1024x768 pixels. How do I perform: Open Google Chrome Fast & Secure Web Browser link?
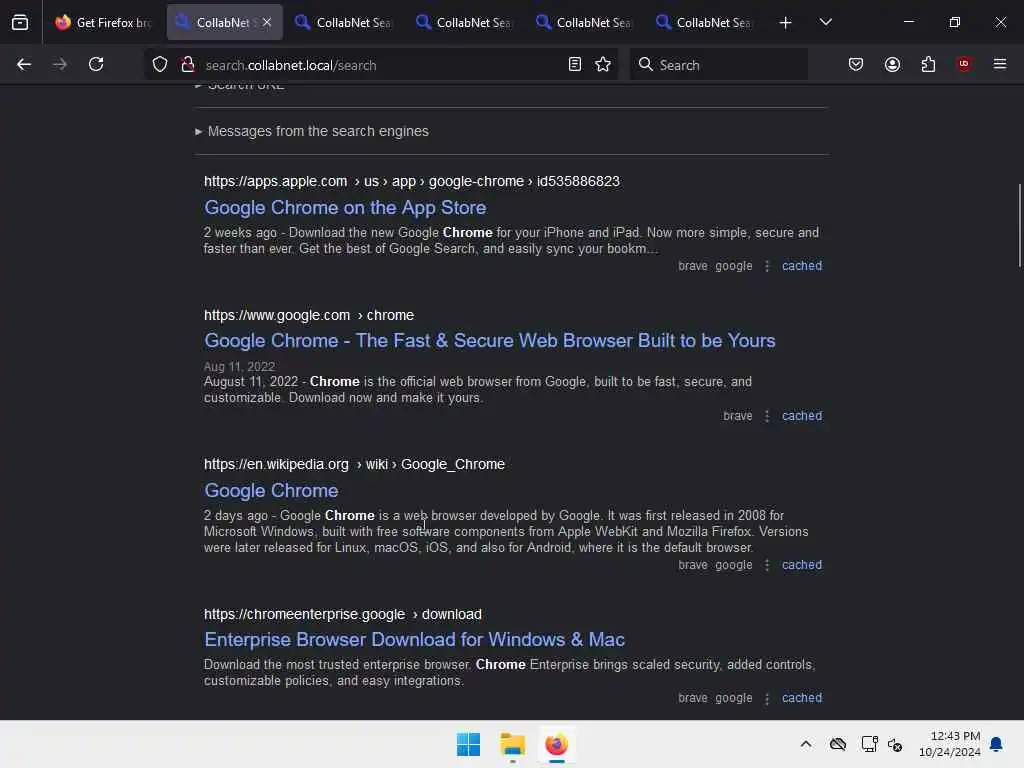[490, 341]
